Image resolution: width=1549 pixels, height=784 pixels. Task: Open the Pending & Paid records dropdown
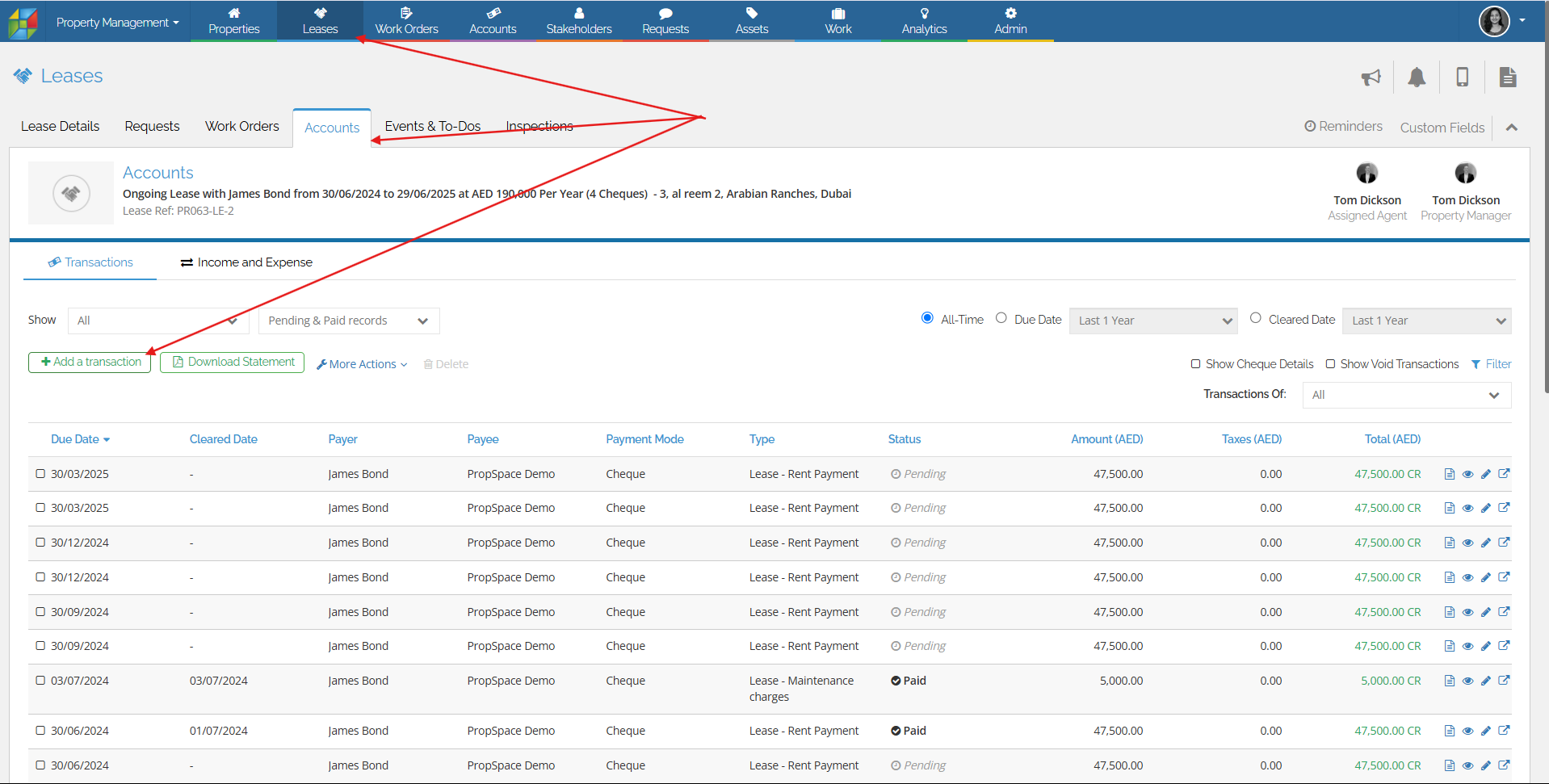[x=349, y=321]
